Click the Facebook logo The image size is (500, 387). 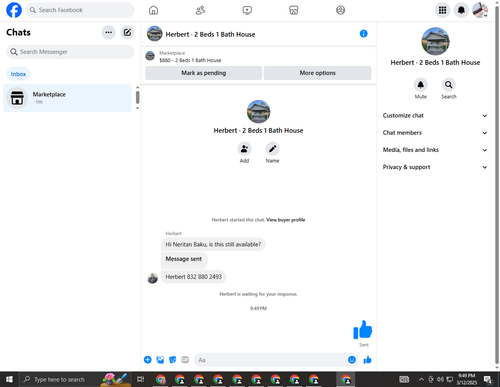click(x=14, y=10)
